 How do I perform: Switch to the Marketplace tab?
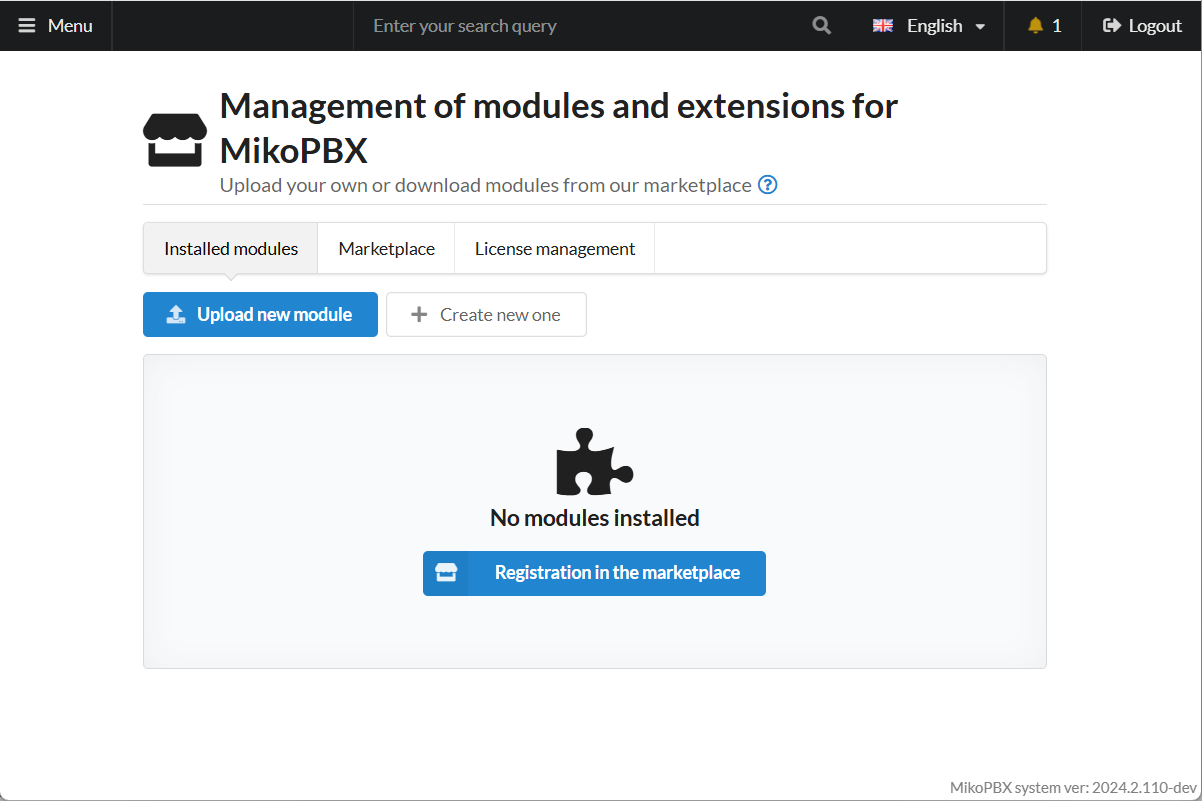click(386, 249)
